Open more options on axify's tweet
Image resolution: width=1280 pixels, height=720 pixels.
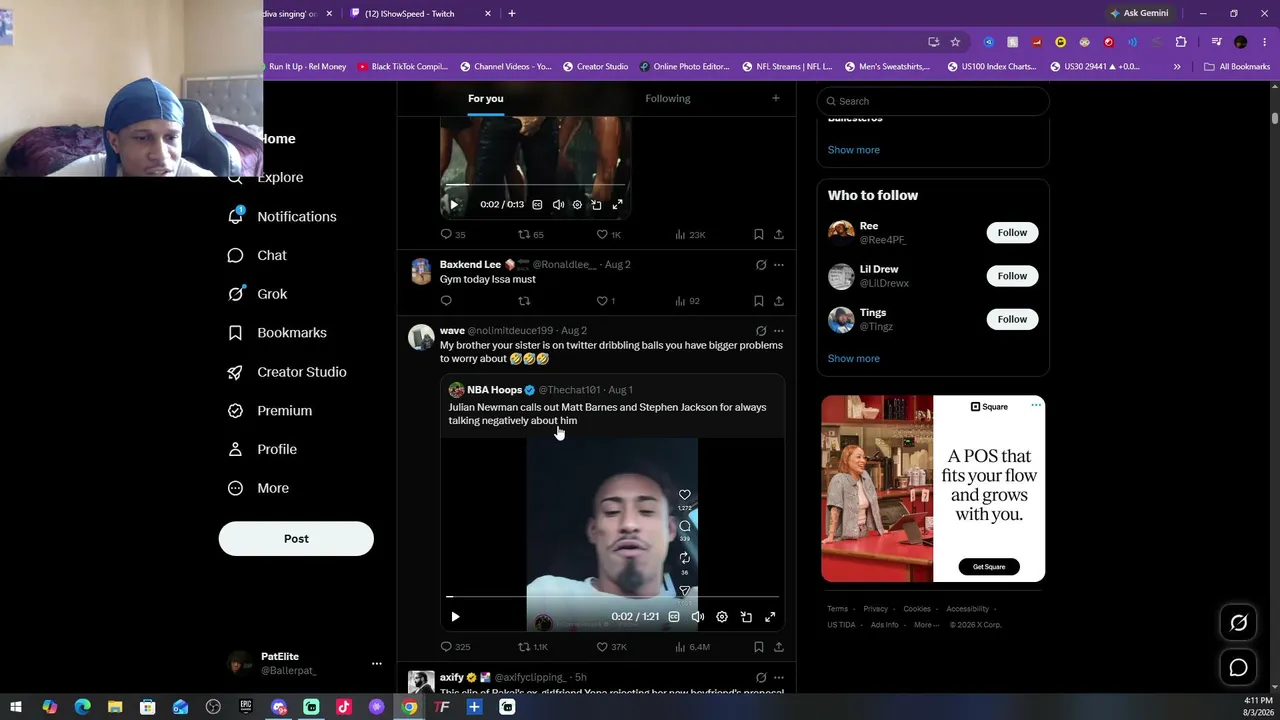point(779,678)
